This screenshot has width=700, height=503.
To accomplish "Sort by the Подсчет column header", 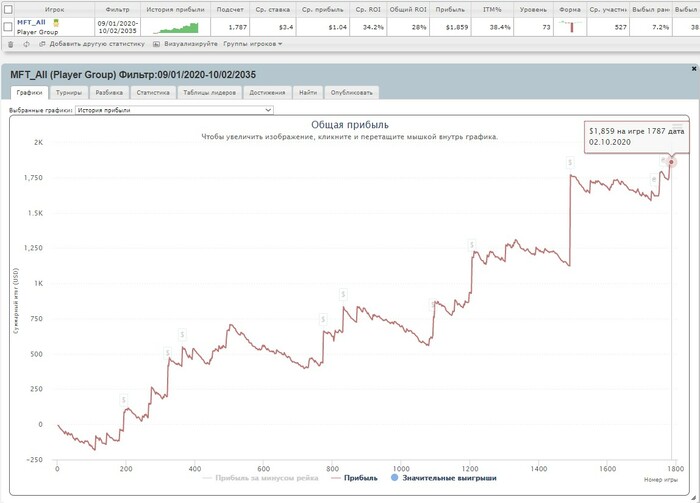I will [x=230, y=9].
